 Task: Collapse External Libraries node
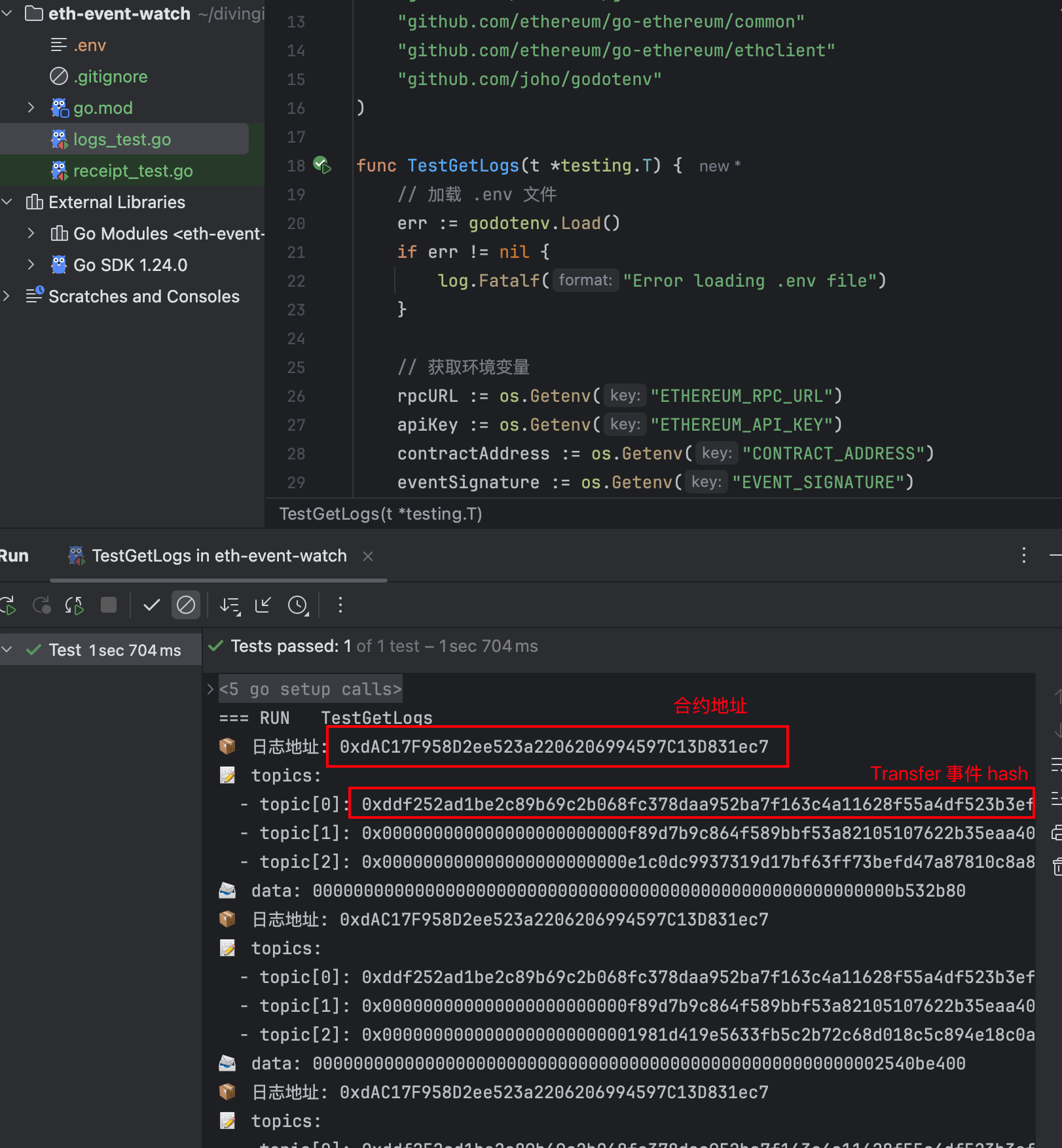click(7, 202)
